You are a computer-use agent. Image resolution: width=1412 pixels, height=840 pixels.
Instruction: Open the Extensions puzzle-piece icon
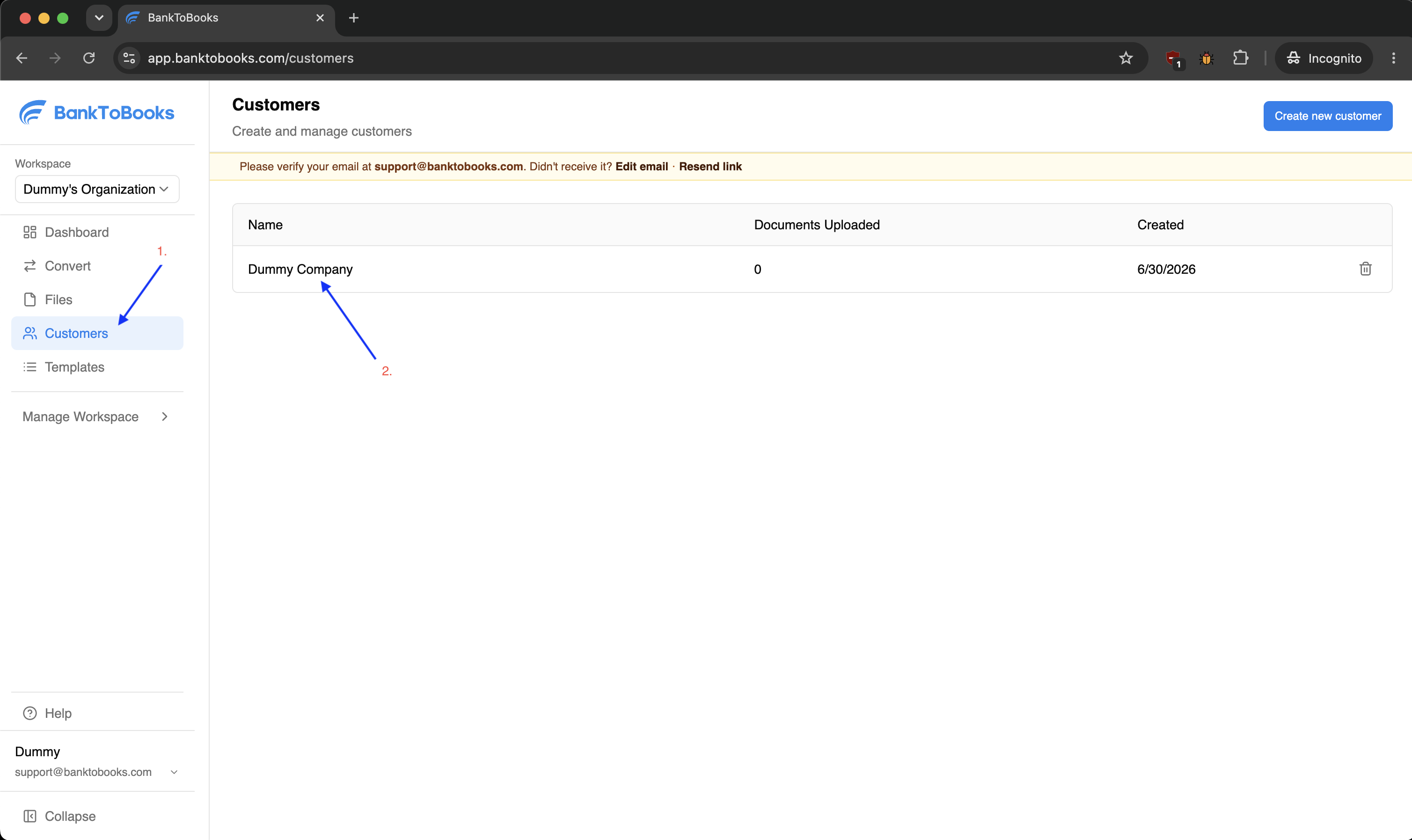click(x=1240, y=58)
